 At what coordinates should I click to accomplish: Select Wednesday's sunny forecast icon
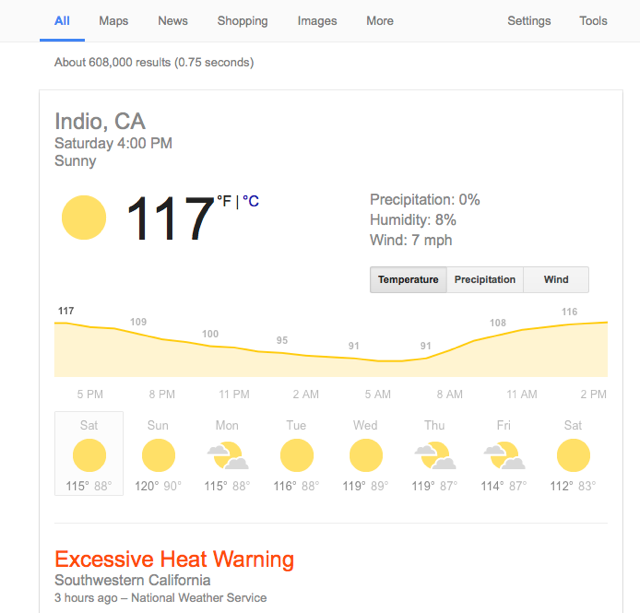pos(365,456)
